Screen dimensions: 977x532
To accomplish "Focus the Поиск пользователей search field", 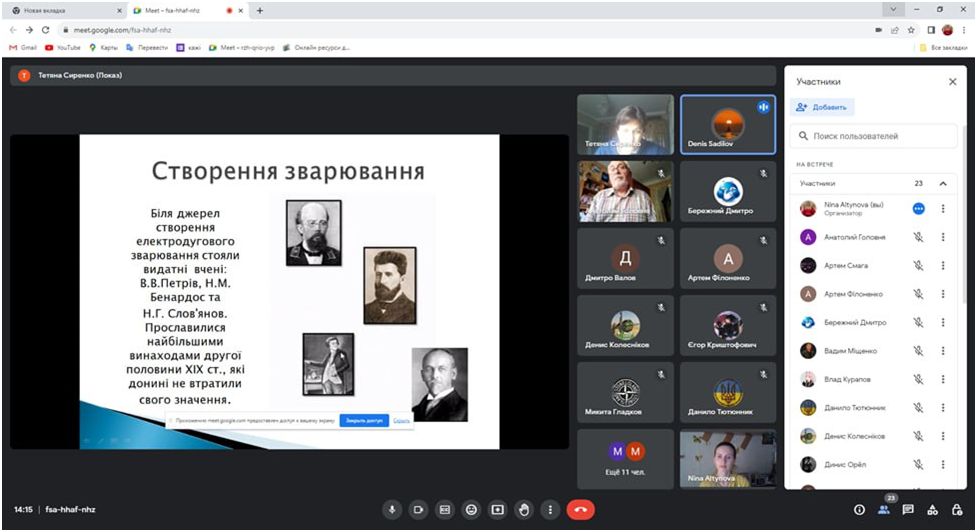I will pyautogui.click(x=874, y=136).
